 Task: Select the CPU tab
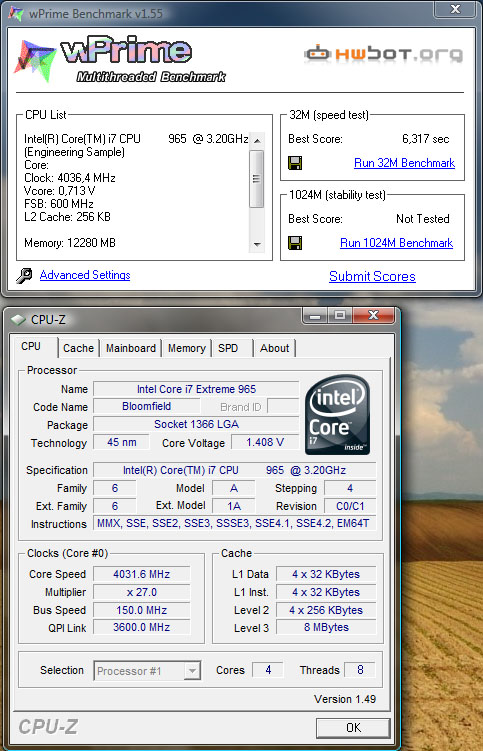click(31, 346)
